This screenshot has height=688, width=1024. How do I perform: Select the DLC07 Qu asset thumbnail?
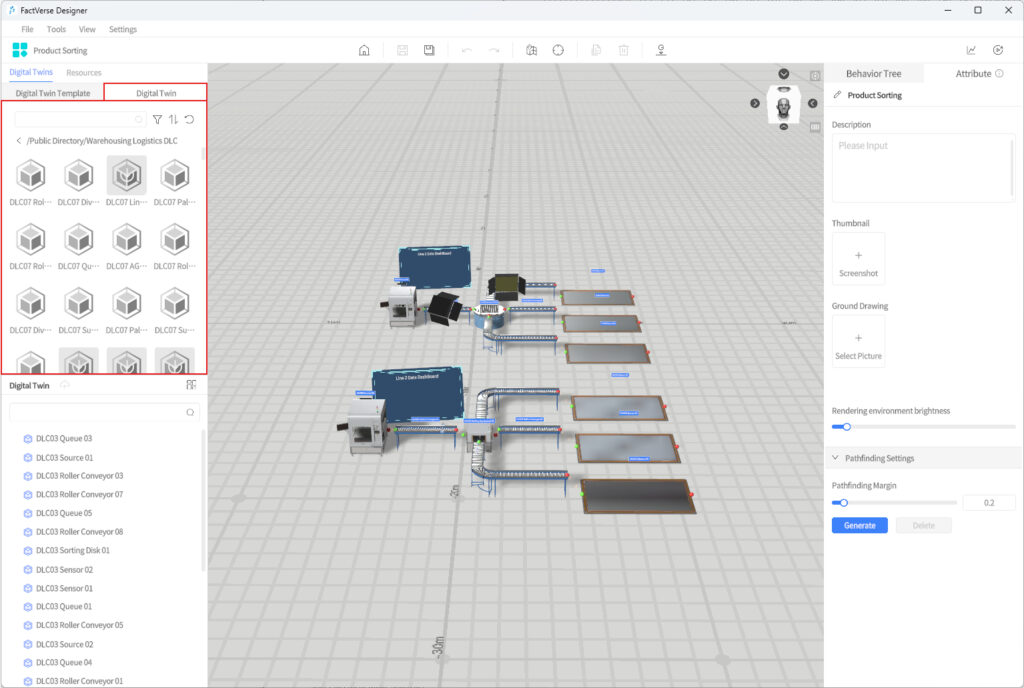coord(79,240)
